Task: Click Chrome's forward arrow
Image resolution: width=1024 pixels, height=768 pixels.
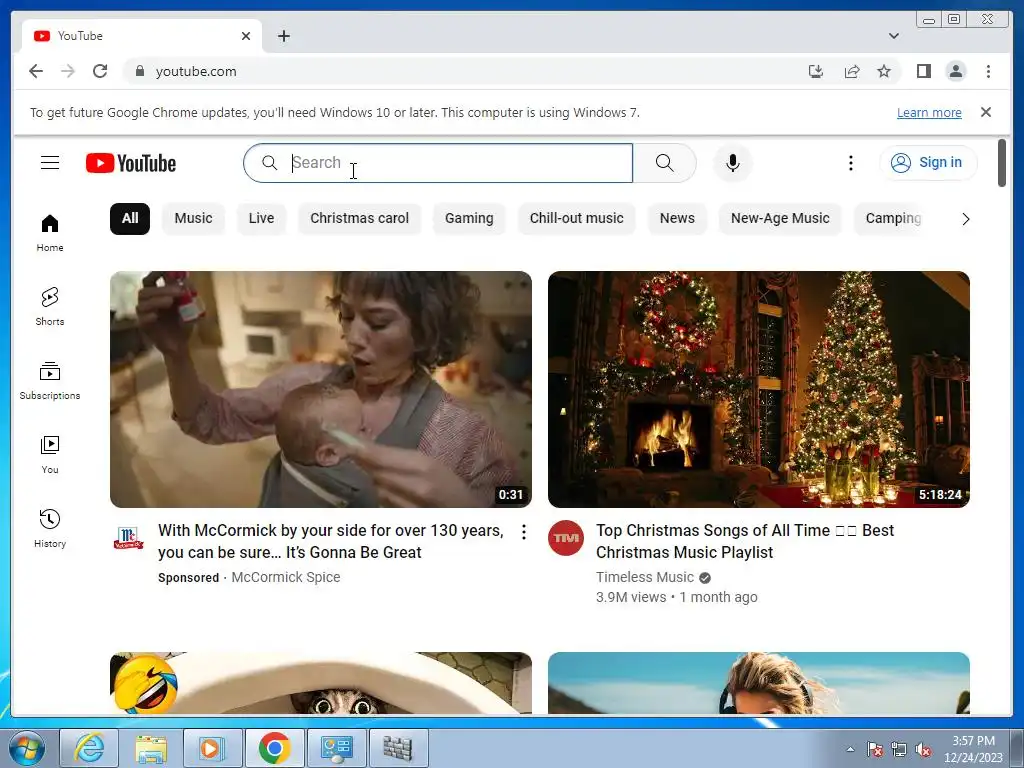Action: coord(68,71)
